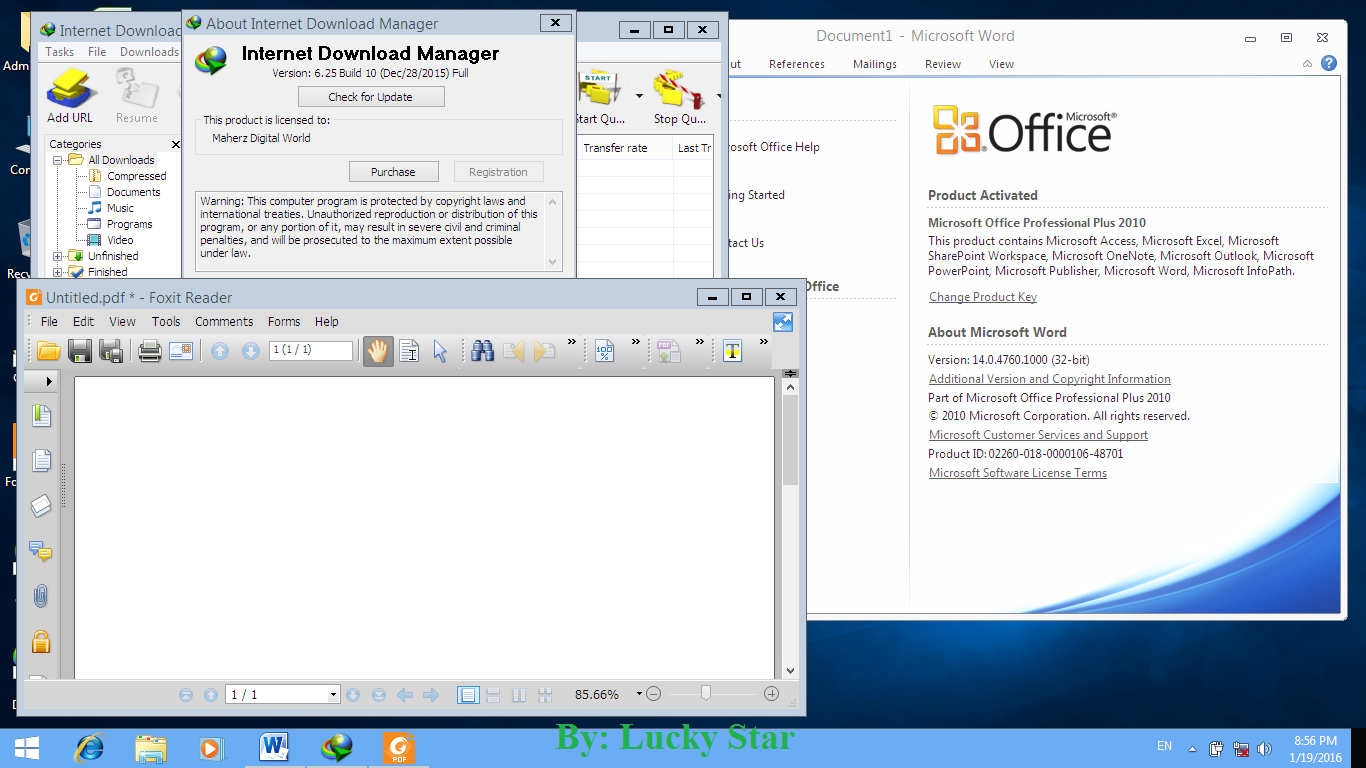
Task: Click the Foxit vertical scrollbar thumb
Action: [790, 440]
